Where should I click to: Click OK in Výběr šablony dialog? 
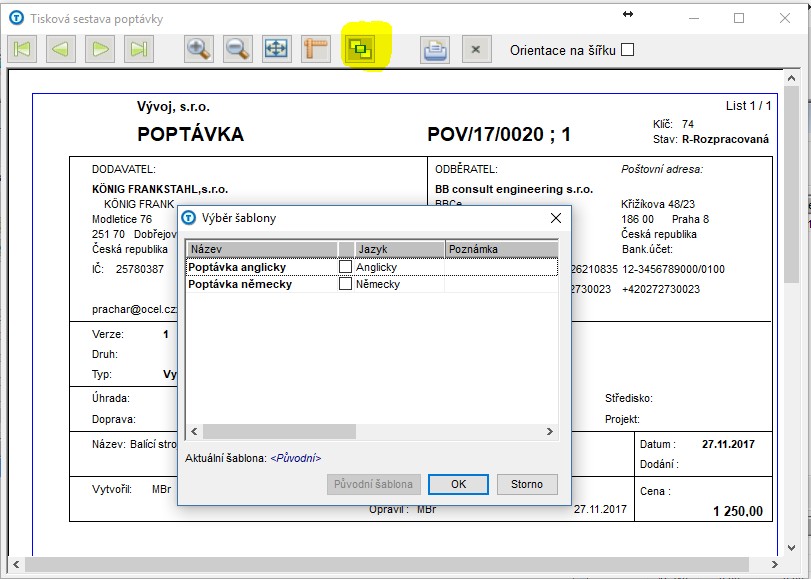[458, 484]
